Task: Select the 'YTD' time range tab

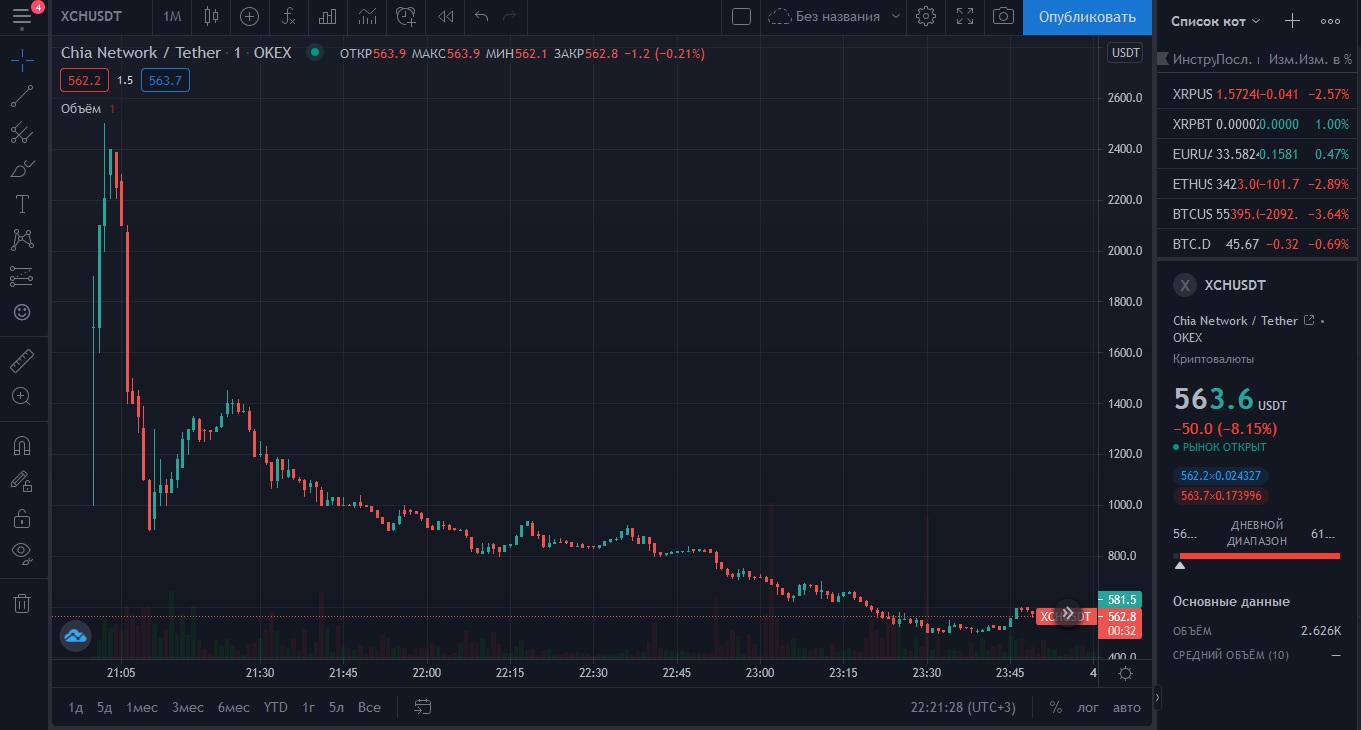Action: pos(275,707)
